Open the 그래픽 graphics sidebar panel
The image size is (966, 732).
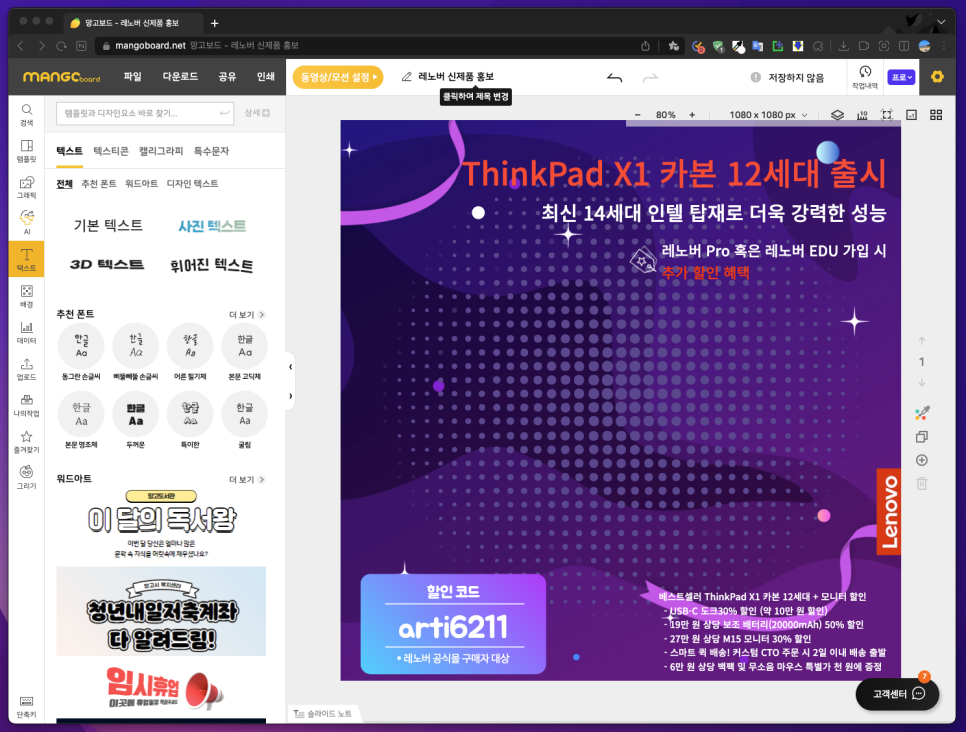pyautogui.click(x=26, y=187)
